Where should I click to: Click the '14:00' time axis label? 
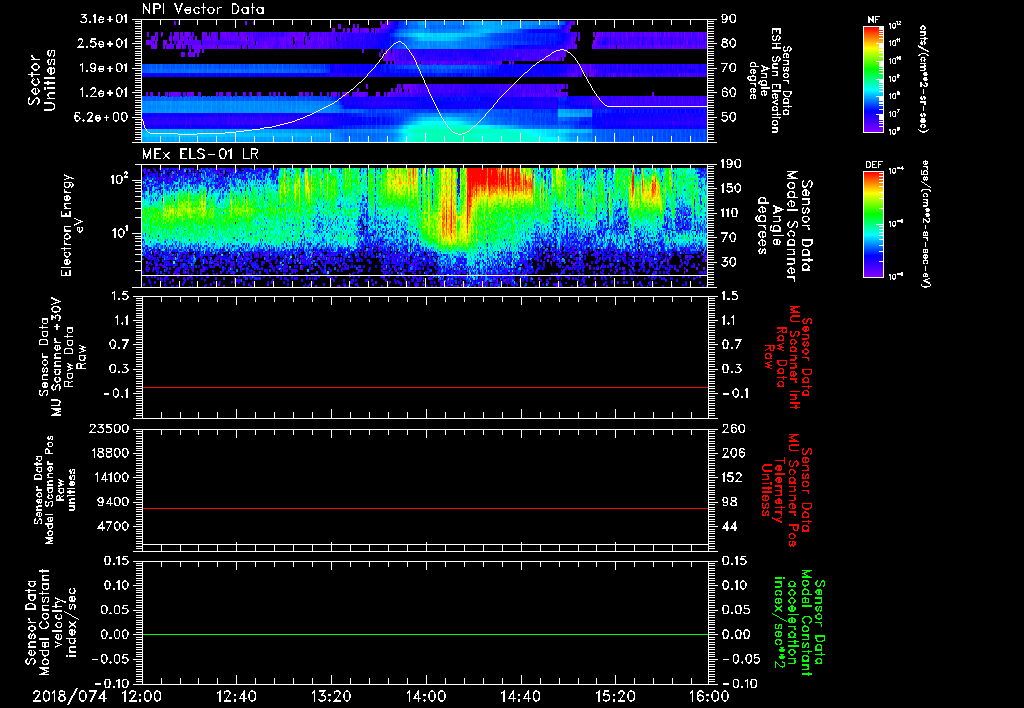click(x=426, y=697)
